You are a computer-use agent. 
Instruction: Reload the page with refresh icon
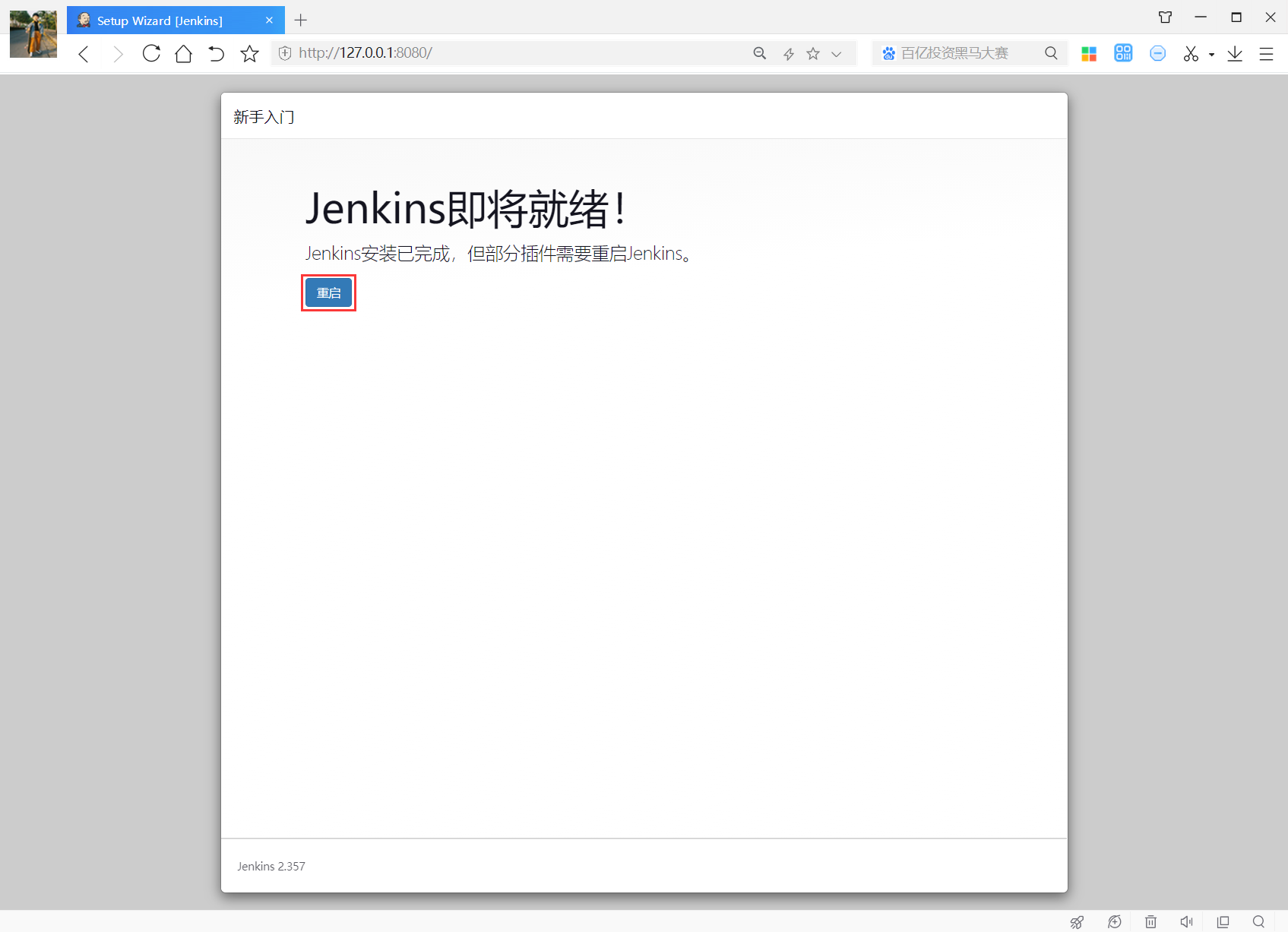coord(151,53)
